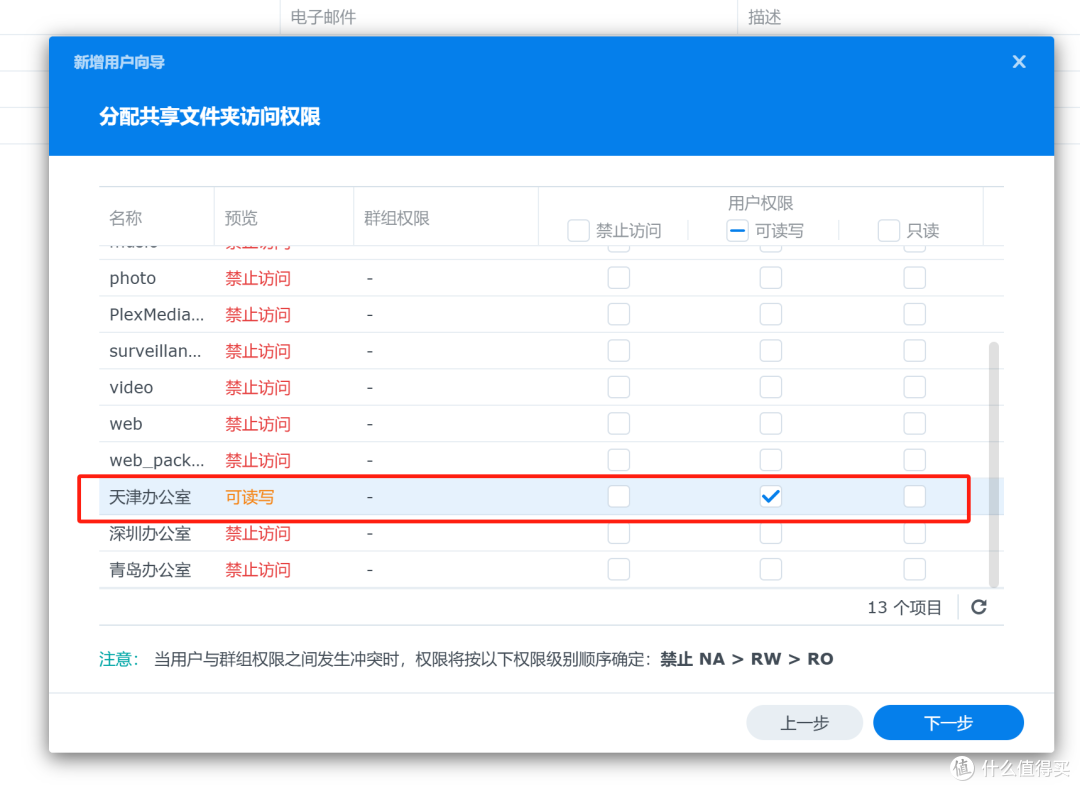This screenshot has height=791, width=1080.
Task: Refresh the shared folder list
Action: pos(979,607)
